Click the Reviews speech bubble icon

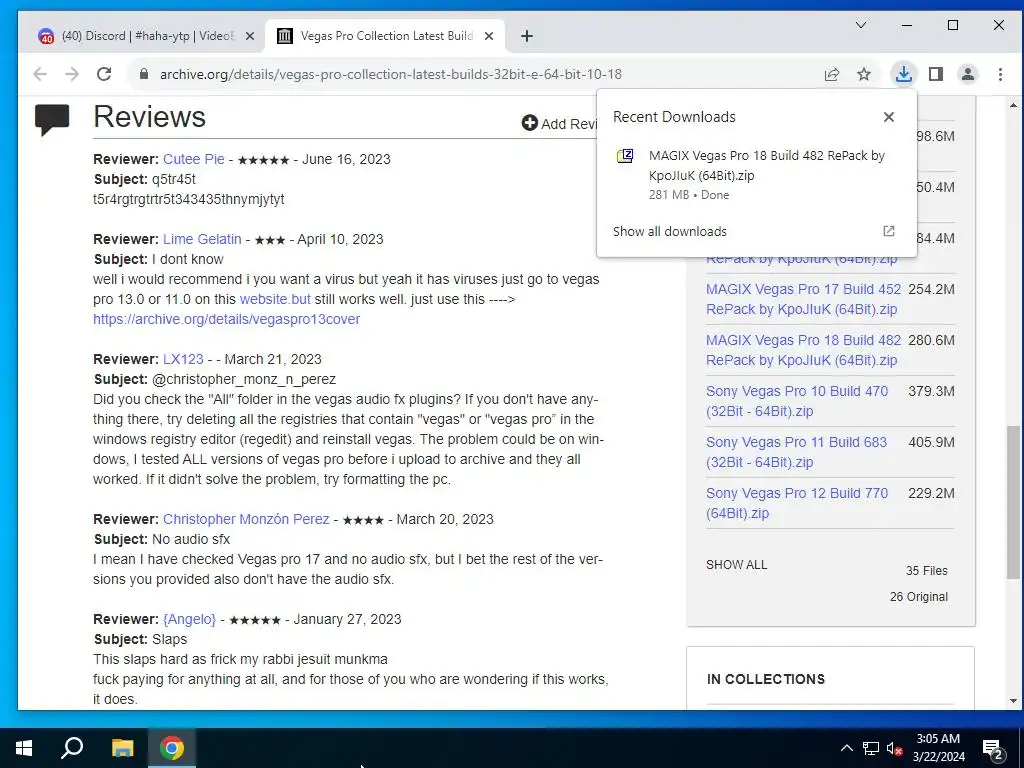[52, 119]
